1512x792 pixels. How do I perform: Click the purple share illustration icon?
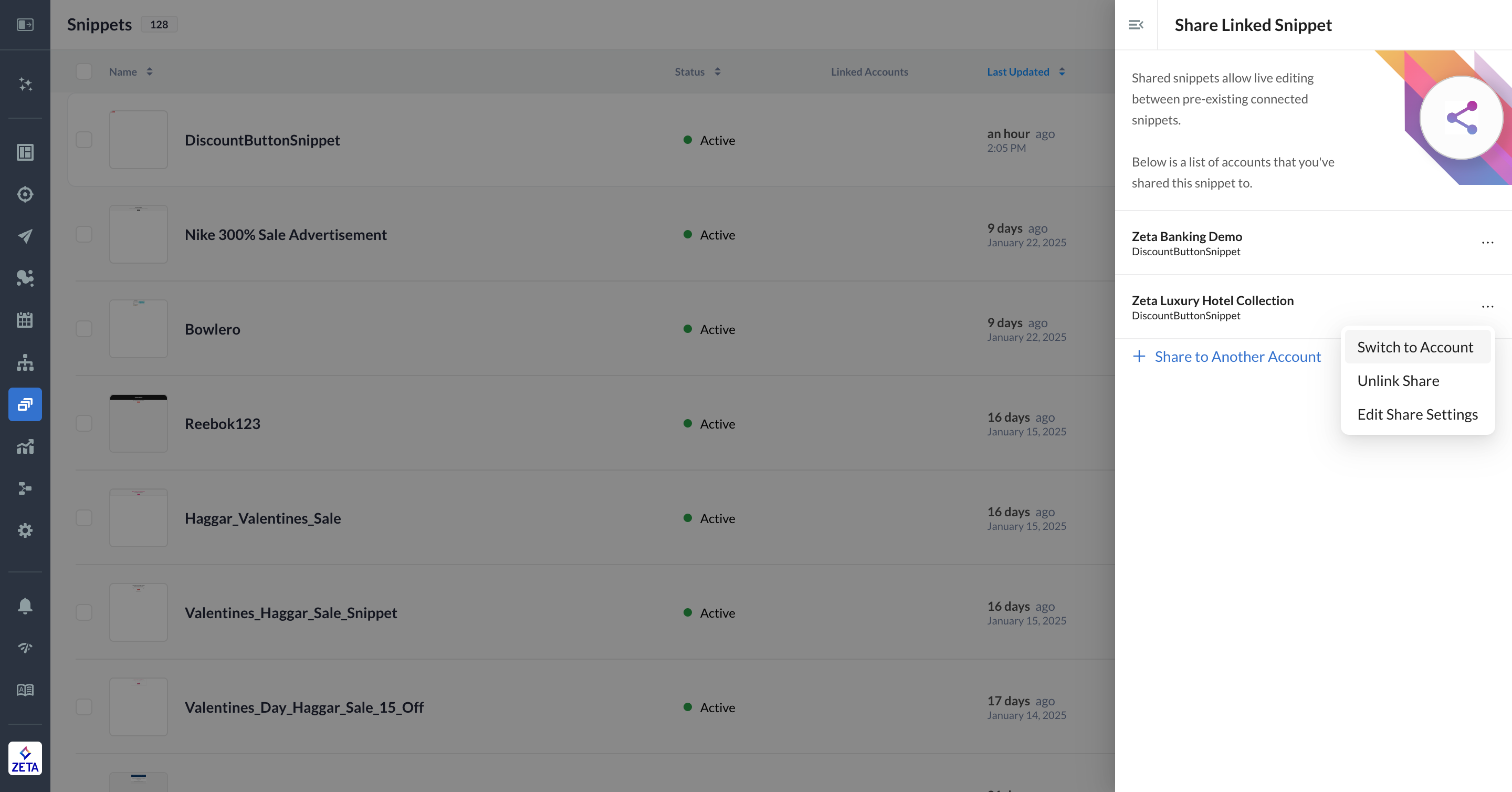1461,118
